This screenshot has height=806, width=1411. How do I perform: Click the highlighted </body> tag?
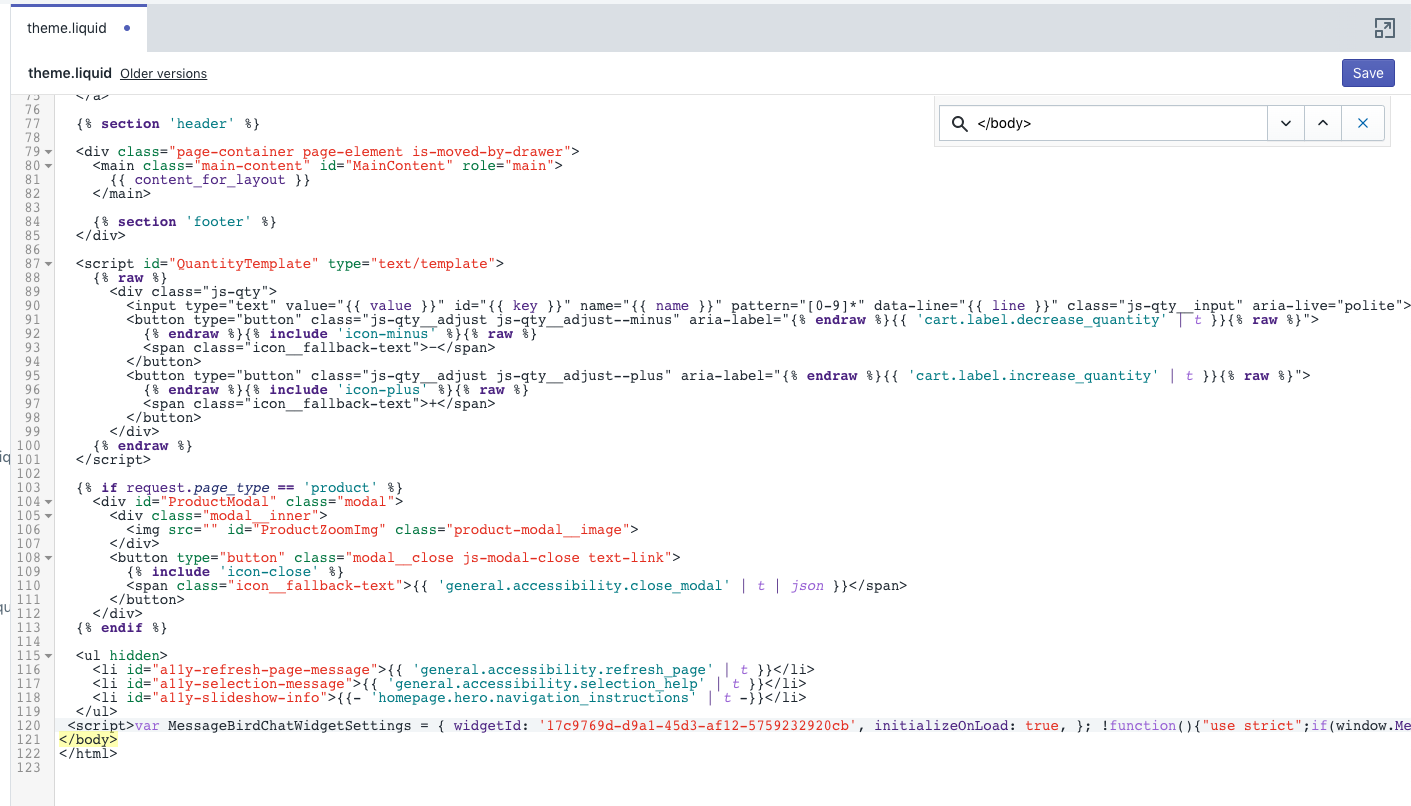click(88, 740)
